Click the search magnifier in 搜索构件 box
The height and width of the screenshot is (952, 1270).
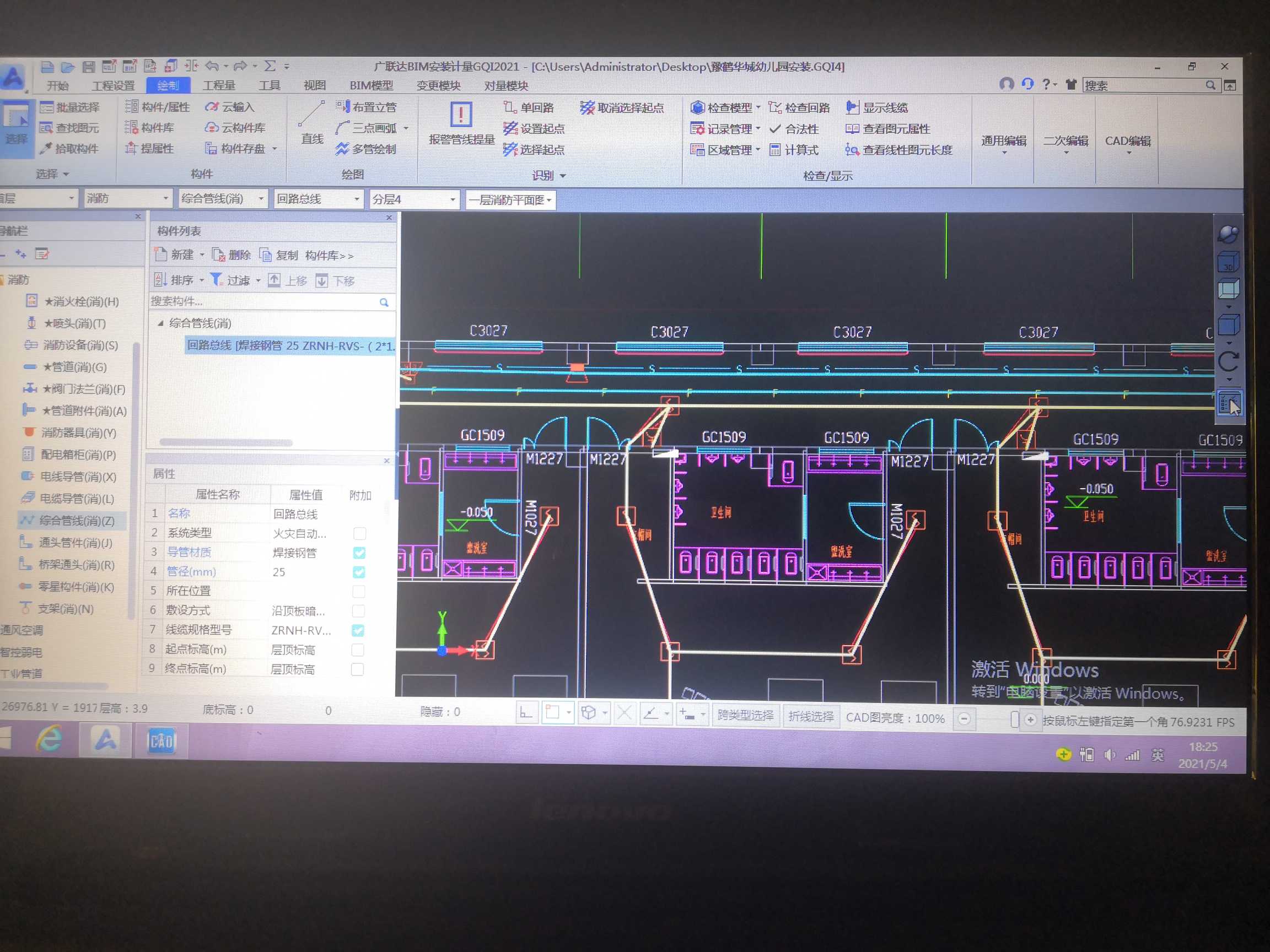[x=384, y=302]
